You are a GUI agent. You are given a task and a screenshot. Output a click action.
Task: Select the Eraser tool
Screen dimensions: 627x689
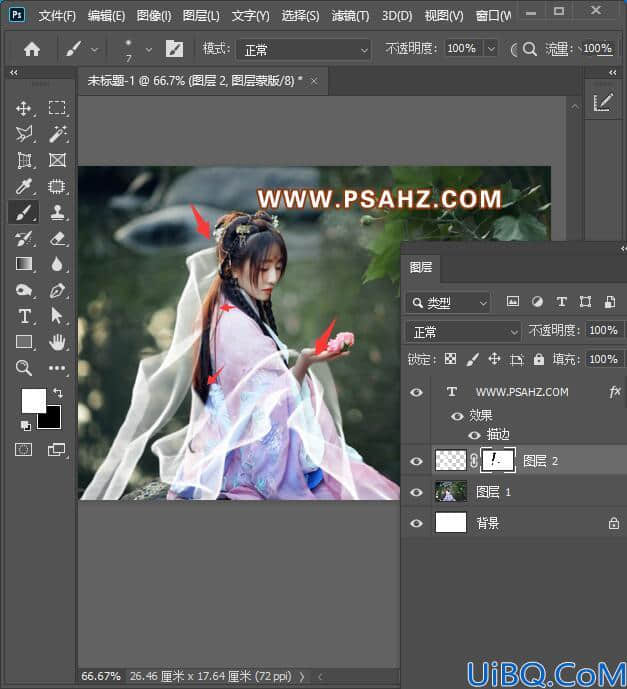[57, 239]
